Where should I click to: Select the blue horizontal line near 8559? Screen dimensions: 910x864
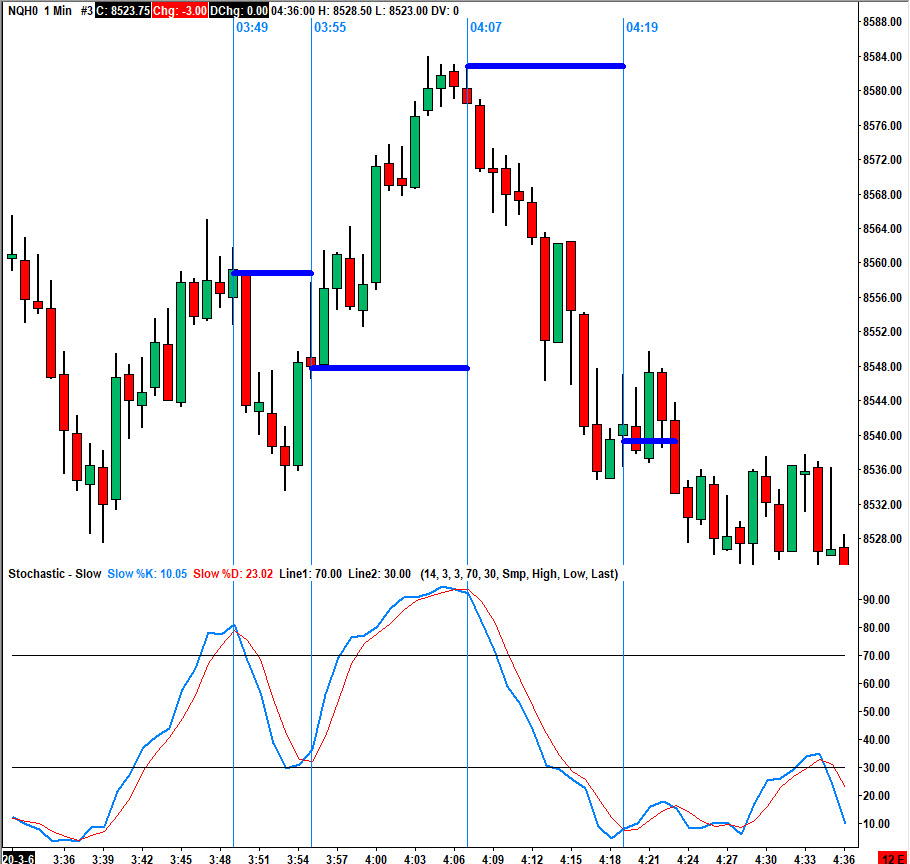pyautogui.click(x=272, y=273)
